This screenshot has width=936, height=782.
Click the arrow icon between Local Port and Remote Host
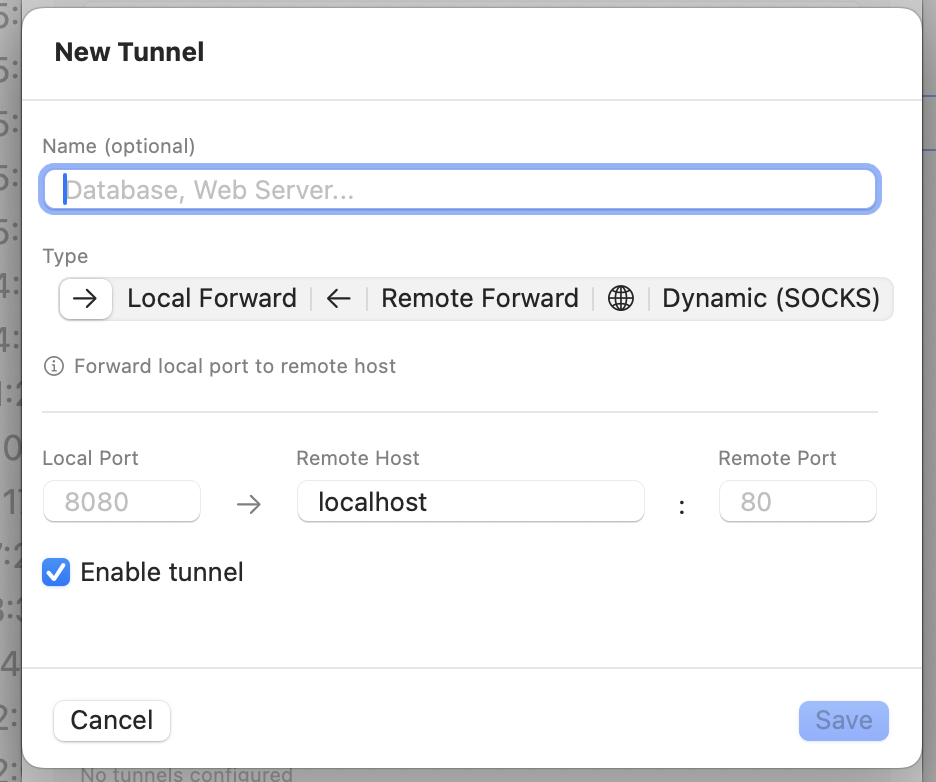(x=249, y=505)
